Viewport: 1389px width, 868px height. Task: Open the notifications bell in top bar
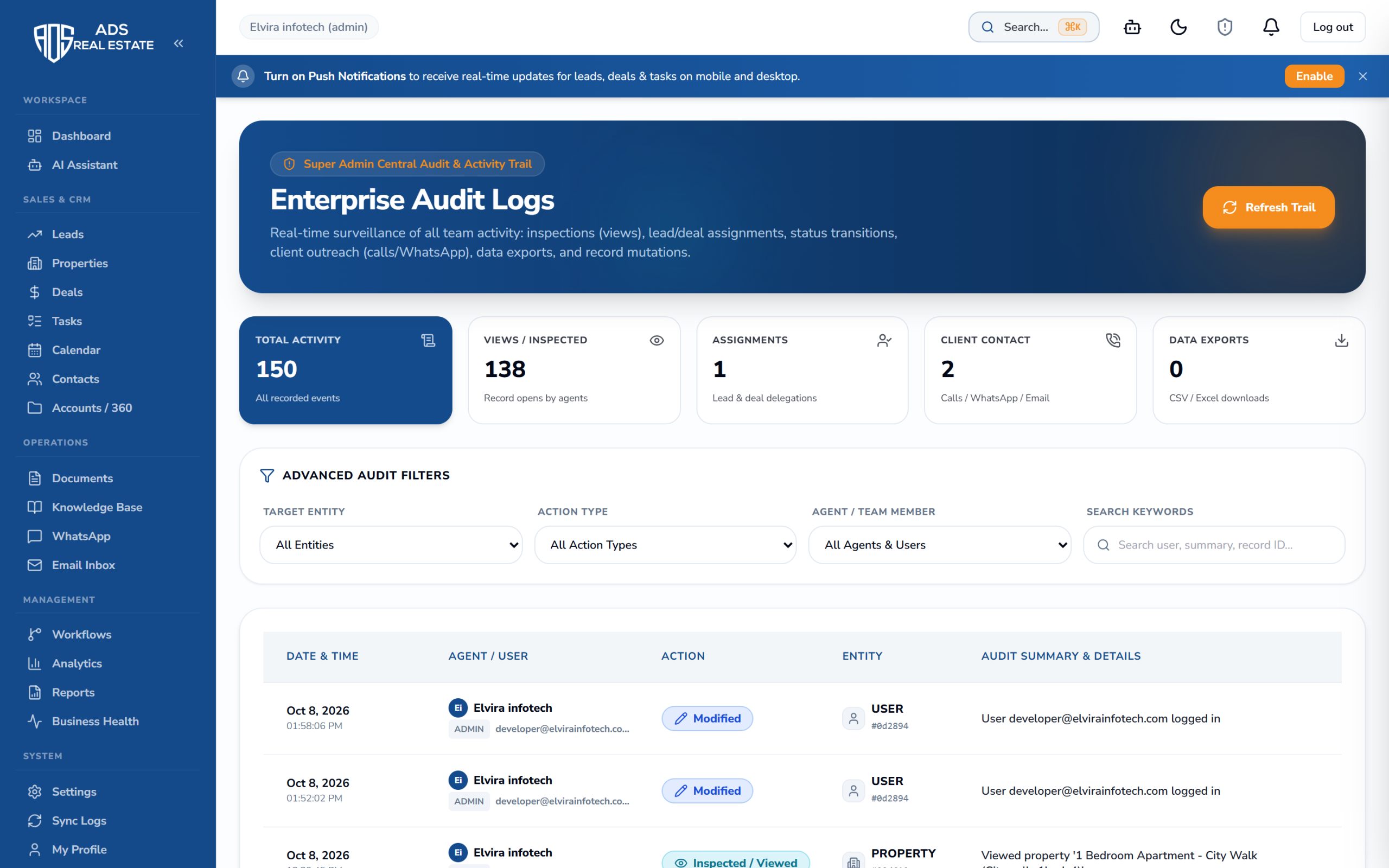point(1271,27)
